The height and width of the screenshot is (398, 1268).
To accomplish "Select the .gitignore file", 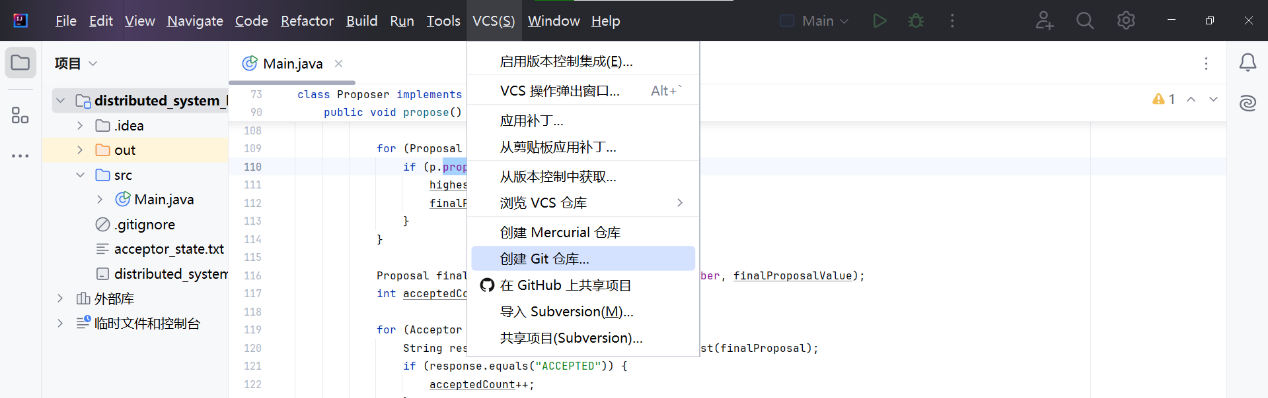I will tap(144, 224).
